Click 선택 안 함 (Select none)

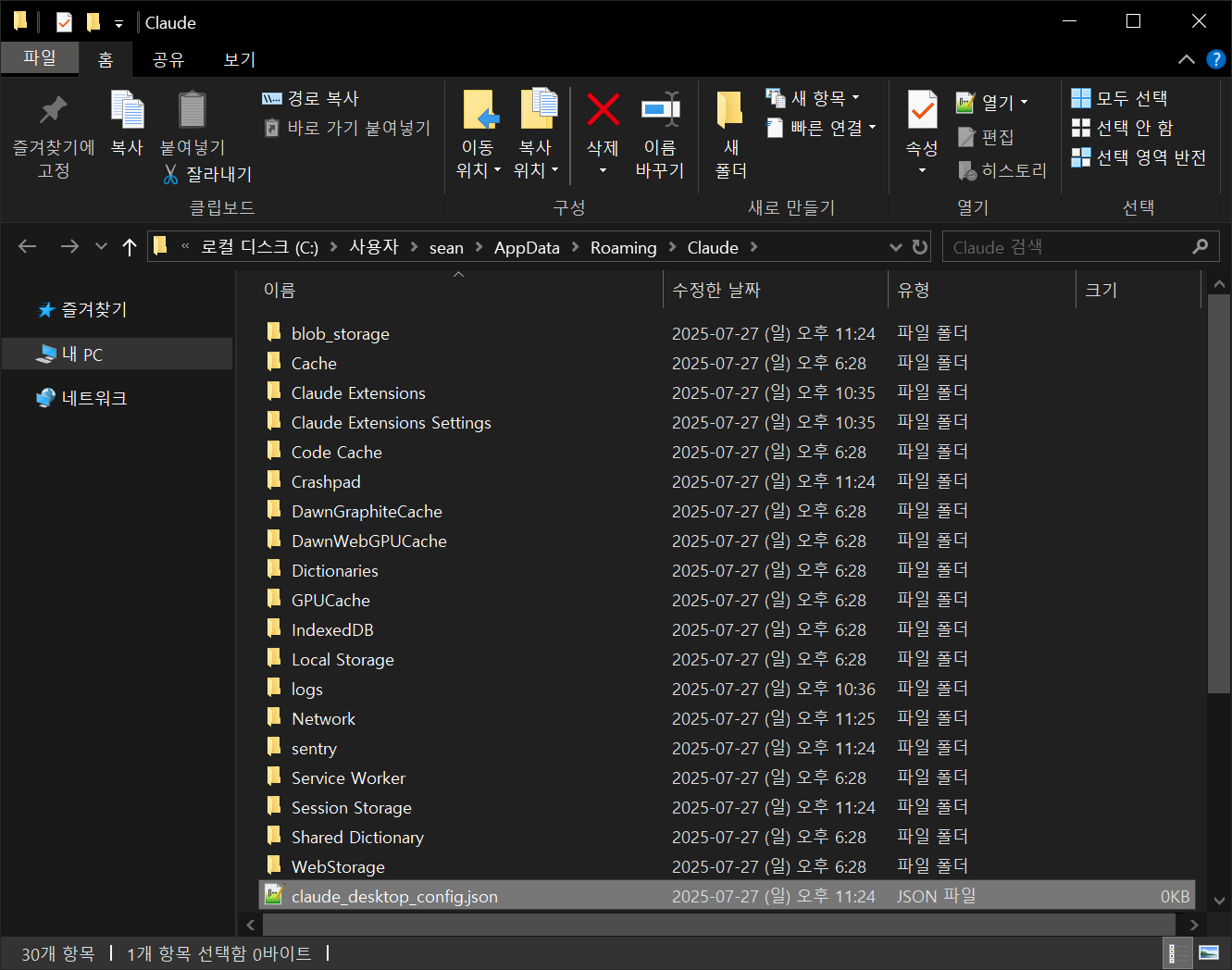point(1122,128)
